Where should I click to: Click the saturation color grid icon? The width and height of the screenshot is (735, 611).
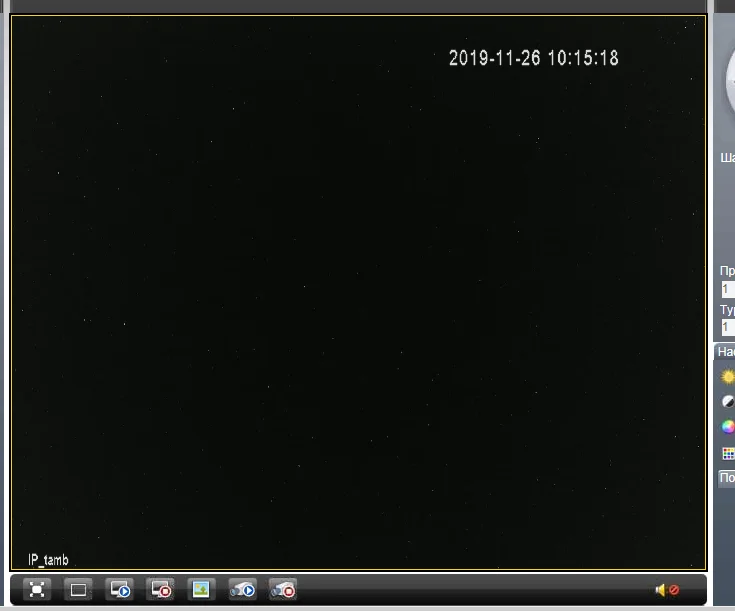pos(728,453)
